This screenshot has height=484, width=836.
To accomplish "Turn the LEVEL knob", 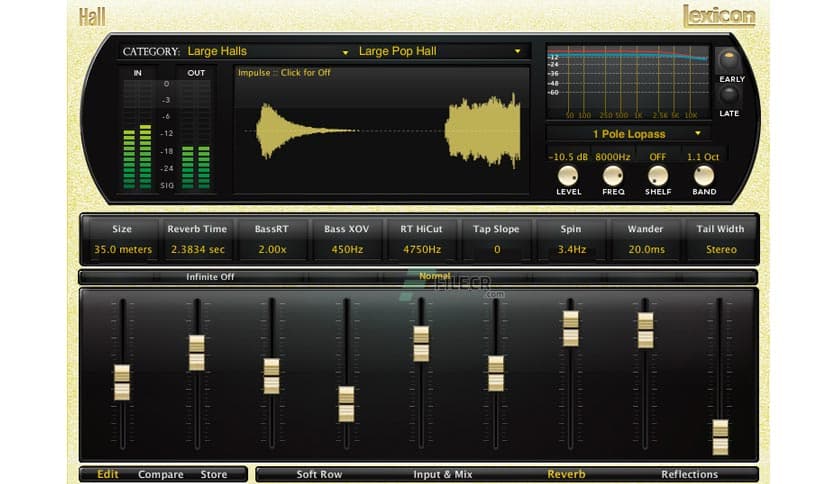I will click(568, 175).
